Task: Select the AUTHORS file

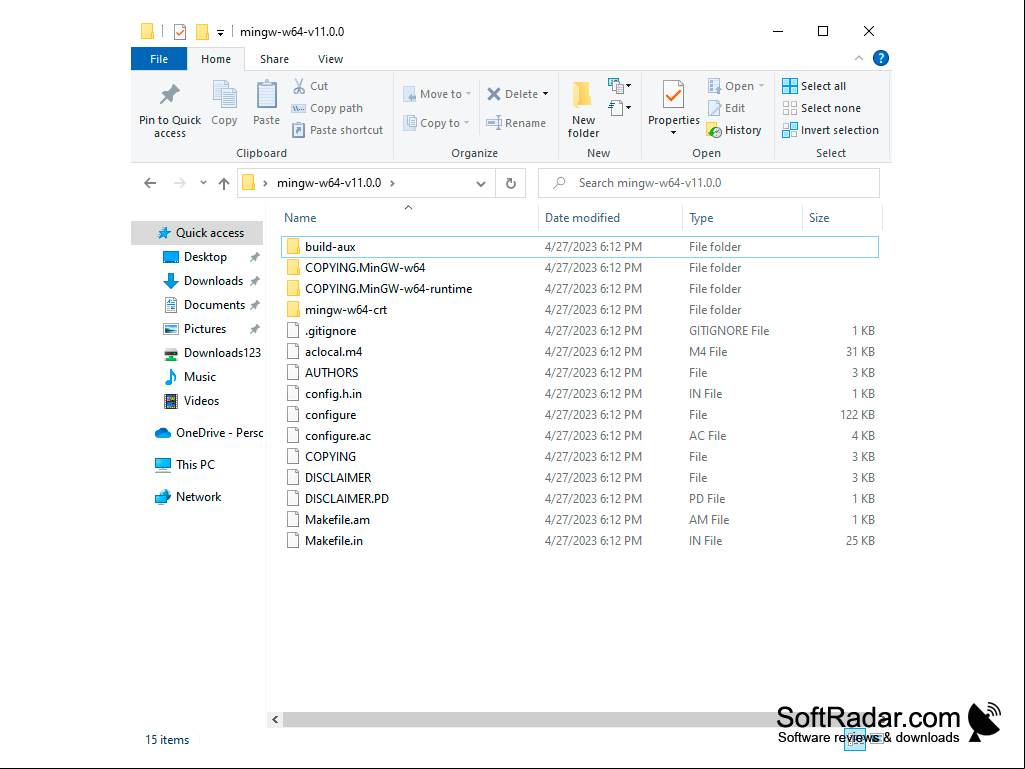Action: 579,372
